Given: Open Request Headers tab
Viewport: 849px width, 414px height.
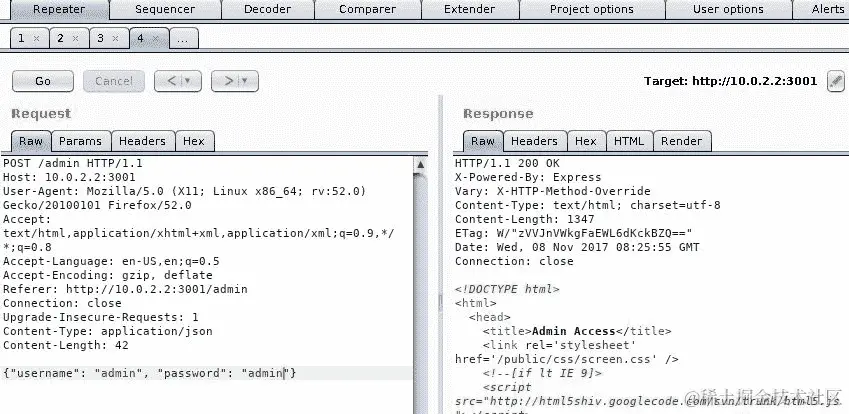Looking at the screenshot, I should coord(142,141).
